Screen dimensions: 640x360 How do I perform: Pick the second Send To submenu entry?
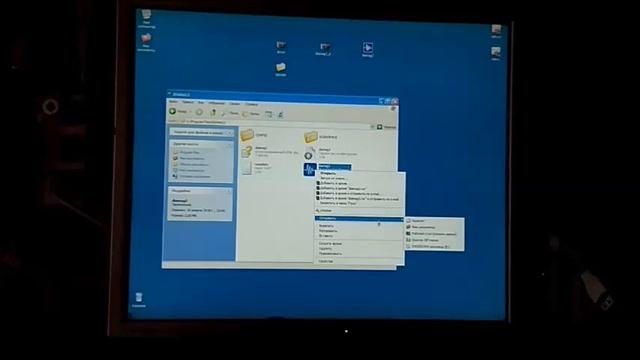420,227
